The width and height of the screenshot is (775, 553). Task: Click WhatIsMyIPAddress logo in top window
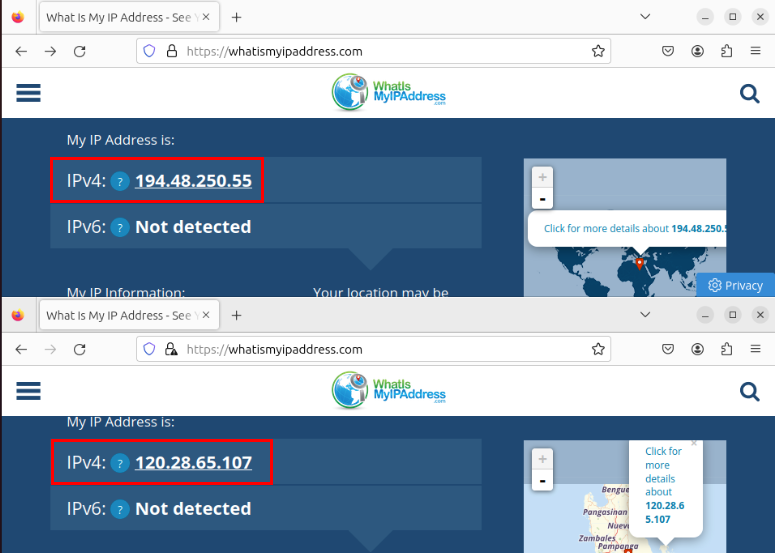388,92
